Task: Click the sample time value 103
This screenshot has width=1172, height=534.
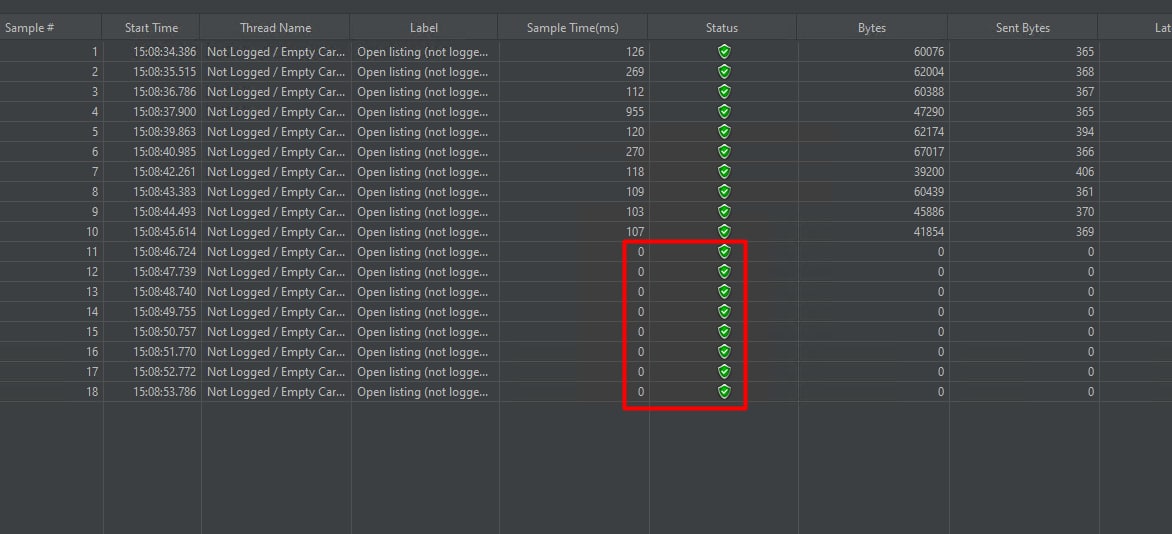Action: 634,212
